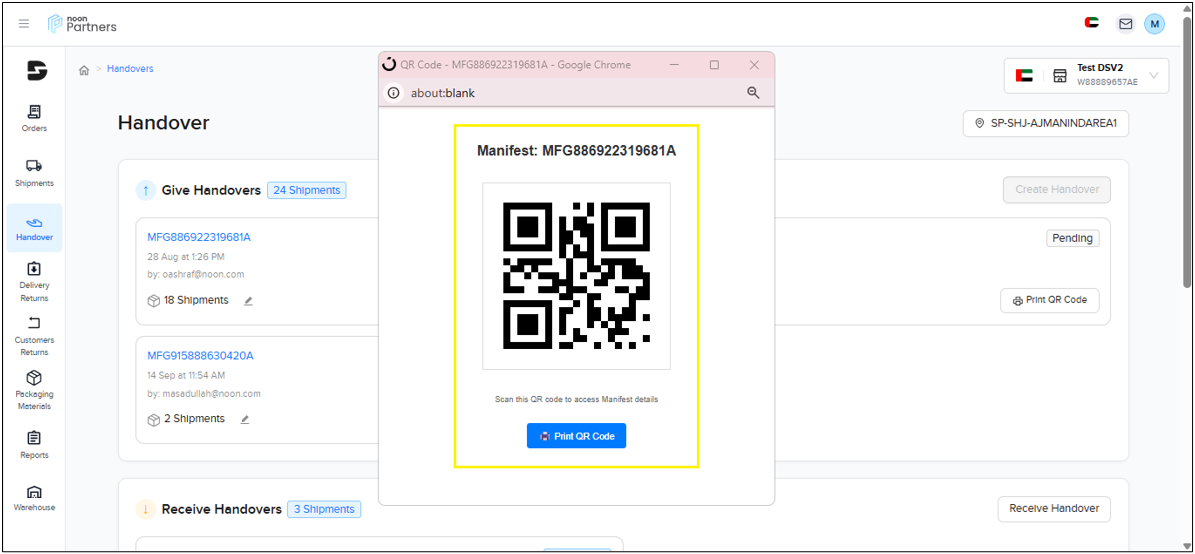Click the Handovers breadcrumb link
The height and width of the screenshot is (554, 1195).
(x=130, y=69)
